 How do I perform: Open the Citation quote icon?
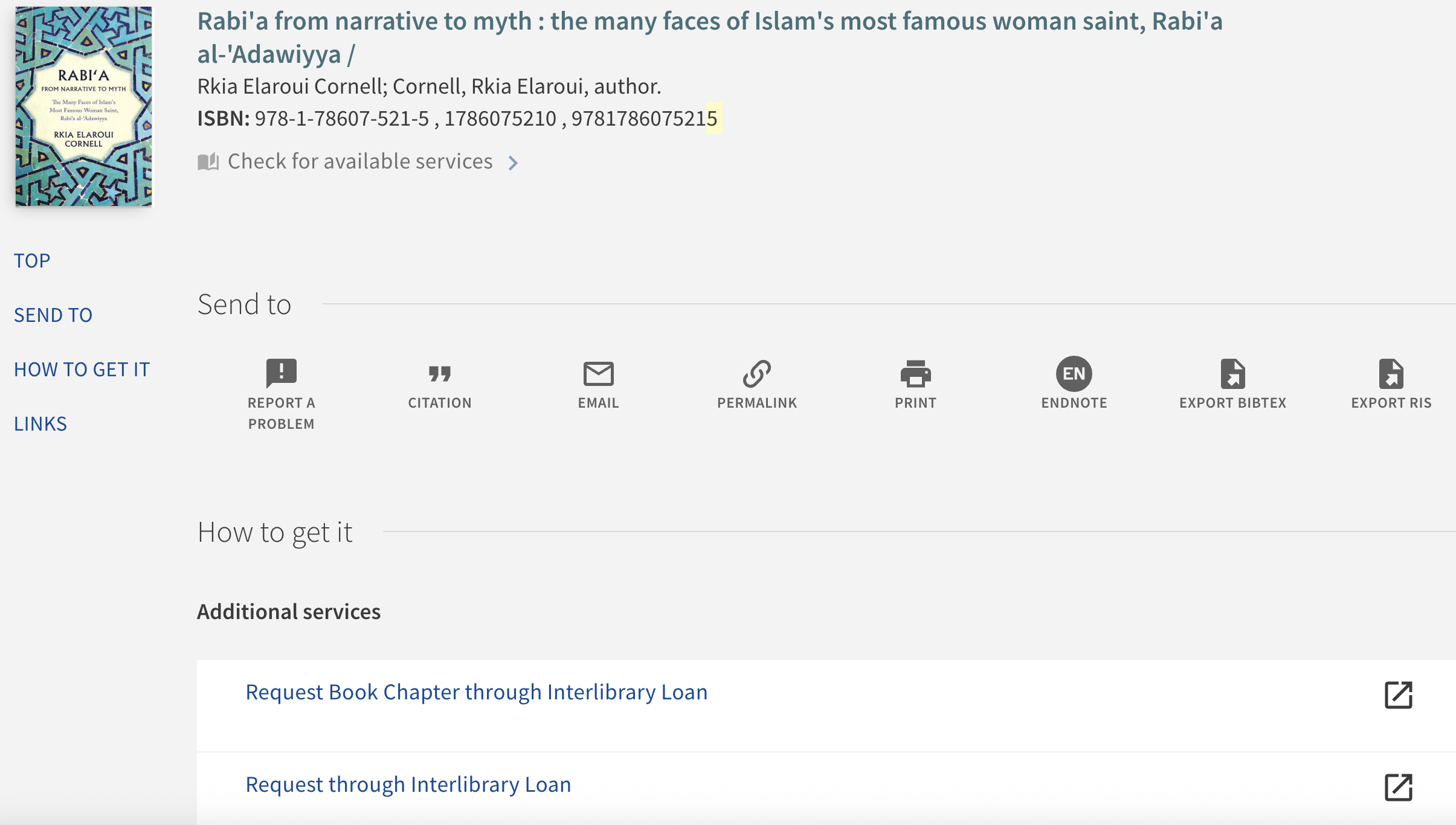(439, 373)
